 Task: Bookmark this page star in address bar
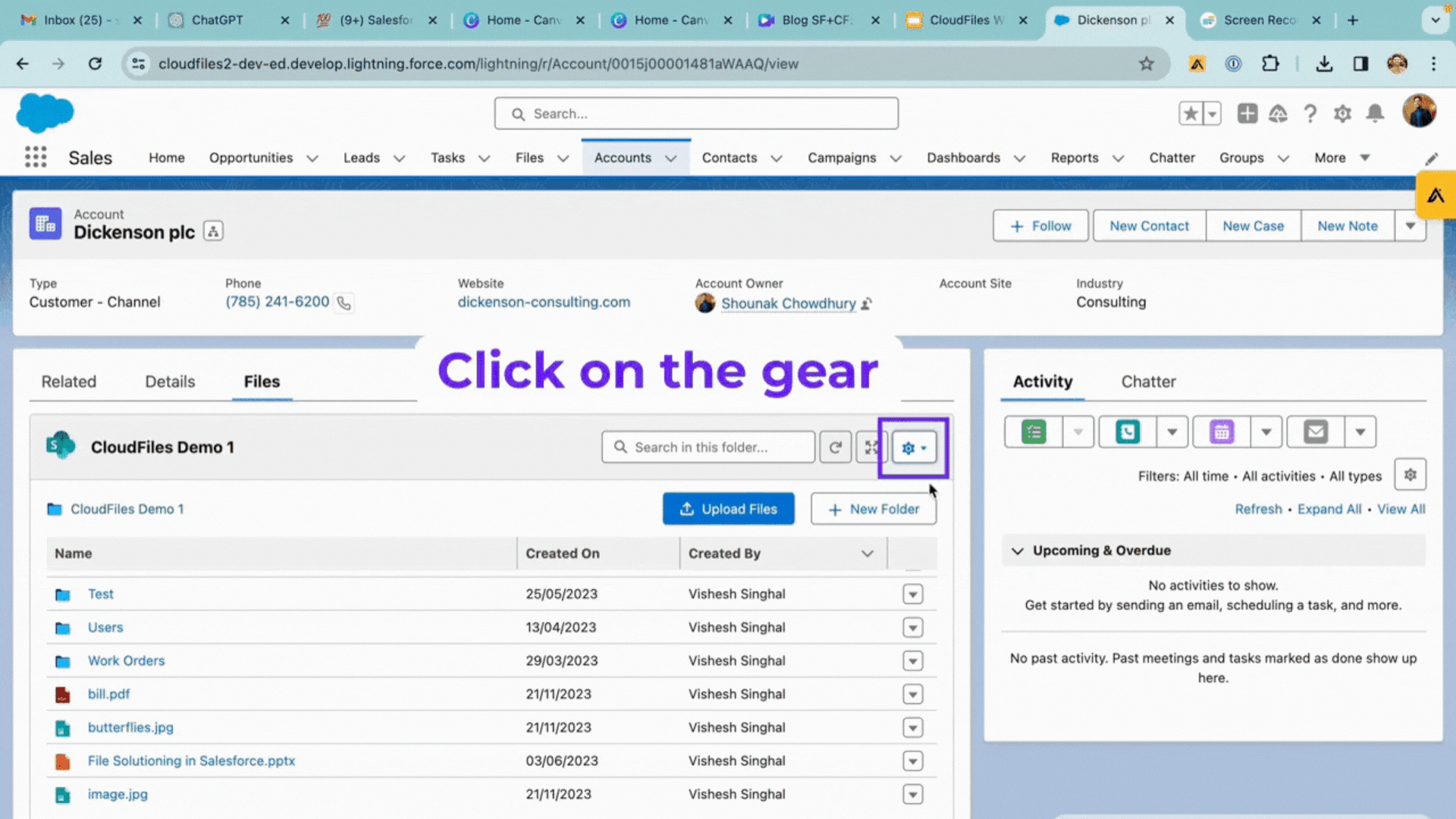click(x=1146, y=64)
